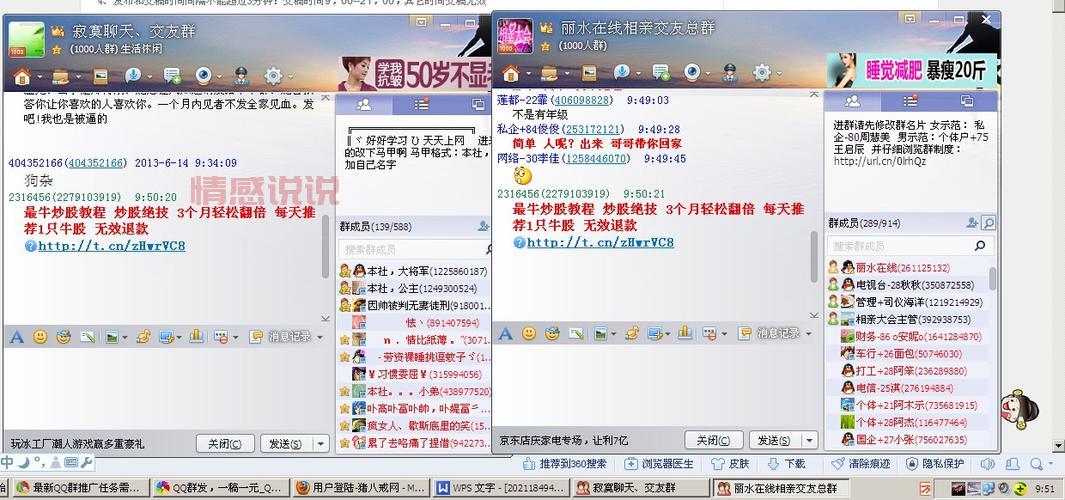Expand the send options arrow in the 丽水在线 window
This screenshot has width=1065, height=500.
click(809, 440)
